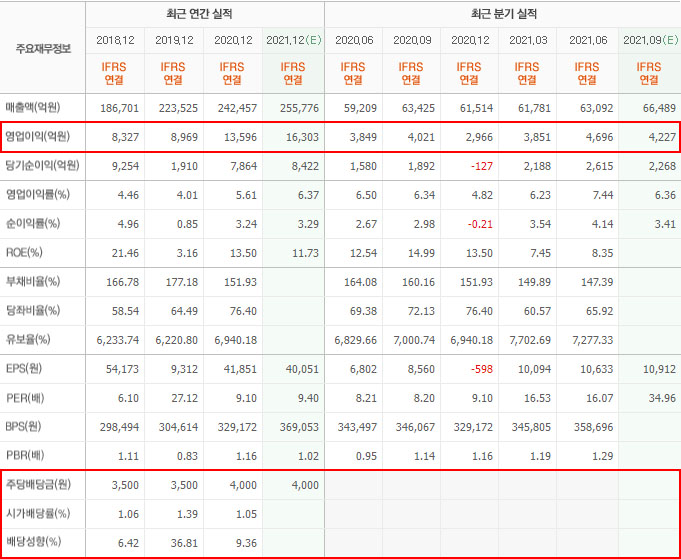Select the revenue value 255,776
Viewport: 681px width, 559px height.
(x=299, y=108)
